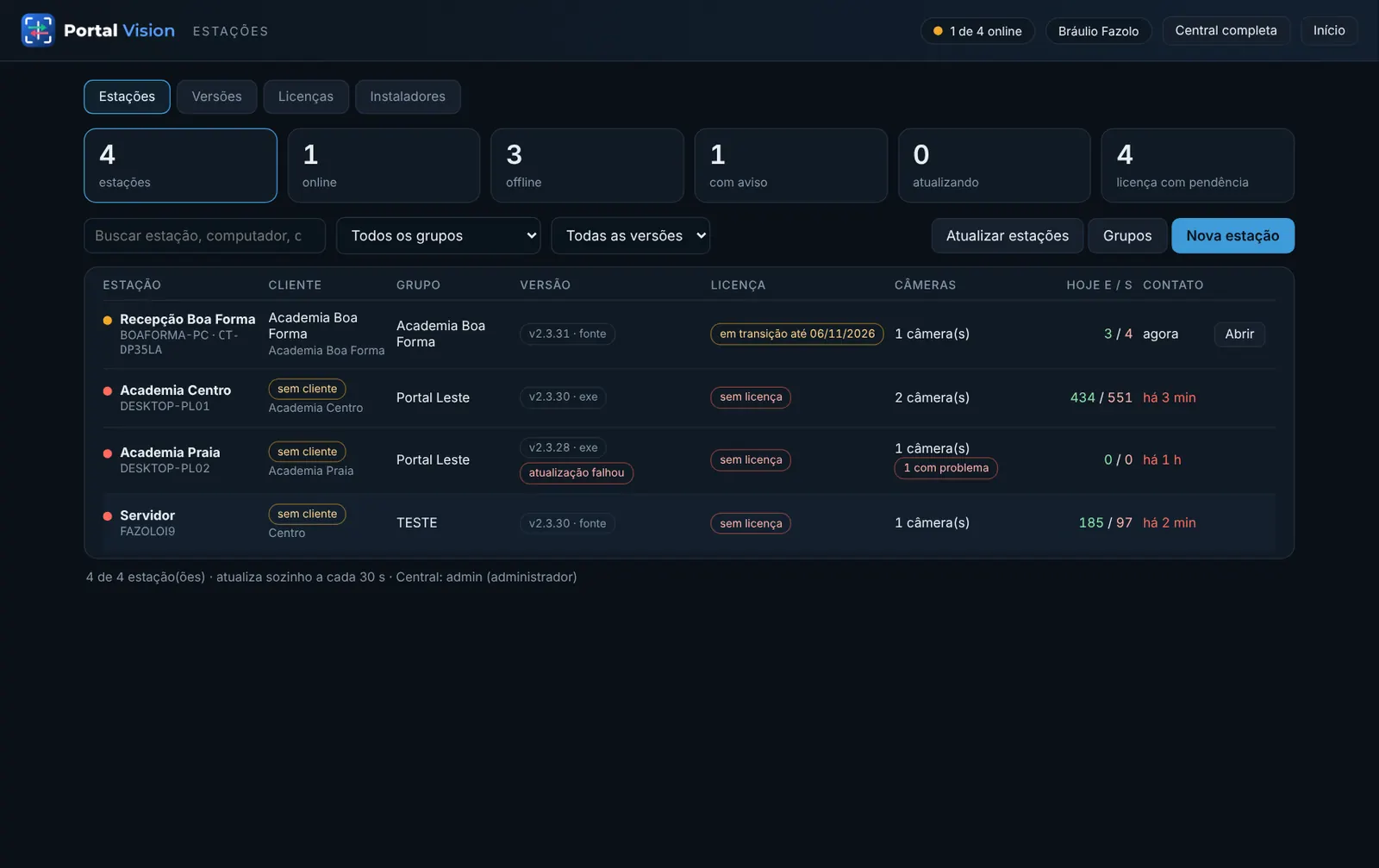Open the Grupos button
This screenshot has height=868, width=1379.
click(1127, 235)
